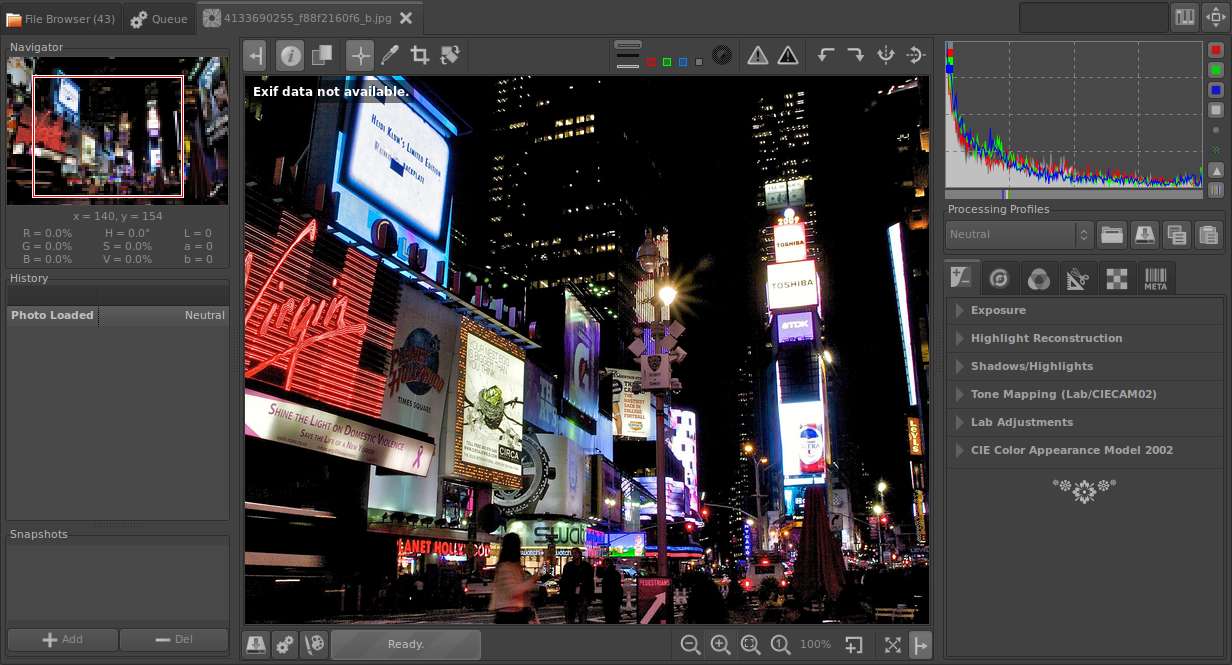Preview the red channel
1232x665 pixels.
[x=651, y=62]
